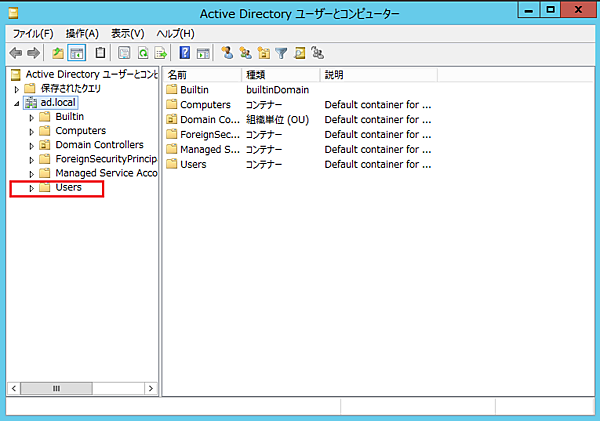This screenshot has width=600, height=421.
Task: Select the tree root Active Directory node
Action: [91, 74]
